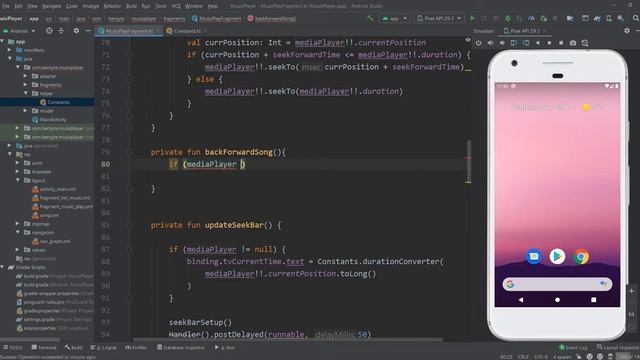Image resolution: width=640 pixels, height=360 pixels.
Task: Expand the mipmap folder
Action: tap(18, 224)
